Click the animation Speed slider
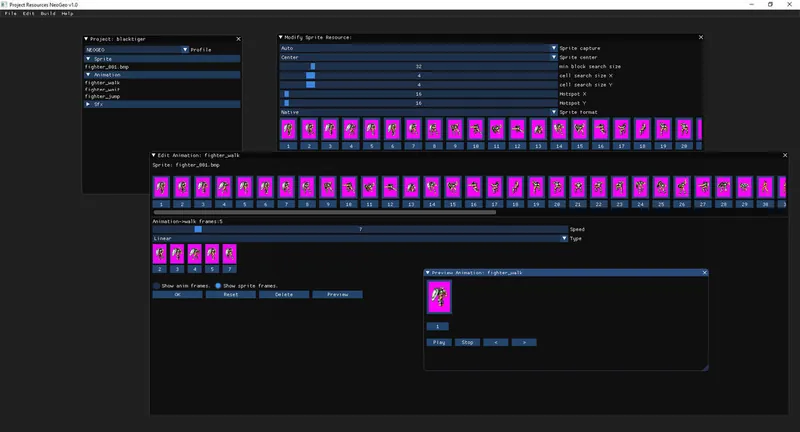This screenshot has height=432, width=800. coord(360,230)
